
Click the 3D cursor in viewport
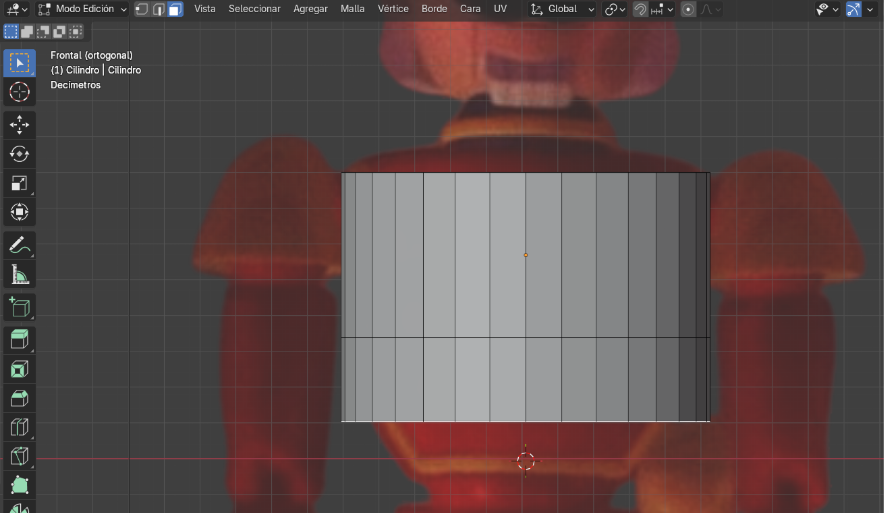[525, 461]
